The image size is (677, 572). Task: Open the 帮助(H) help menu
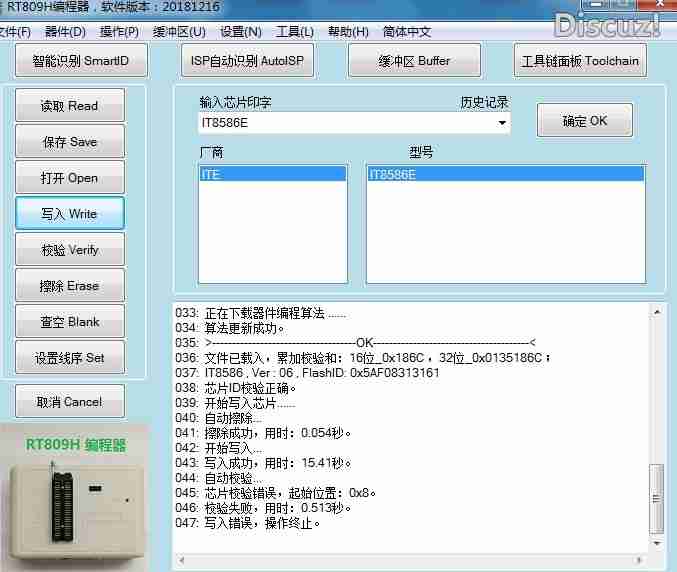(x=348, y=32)
